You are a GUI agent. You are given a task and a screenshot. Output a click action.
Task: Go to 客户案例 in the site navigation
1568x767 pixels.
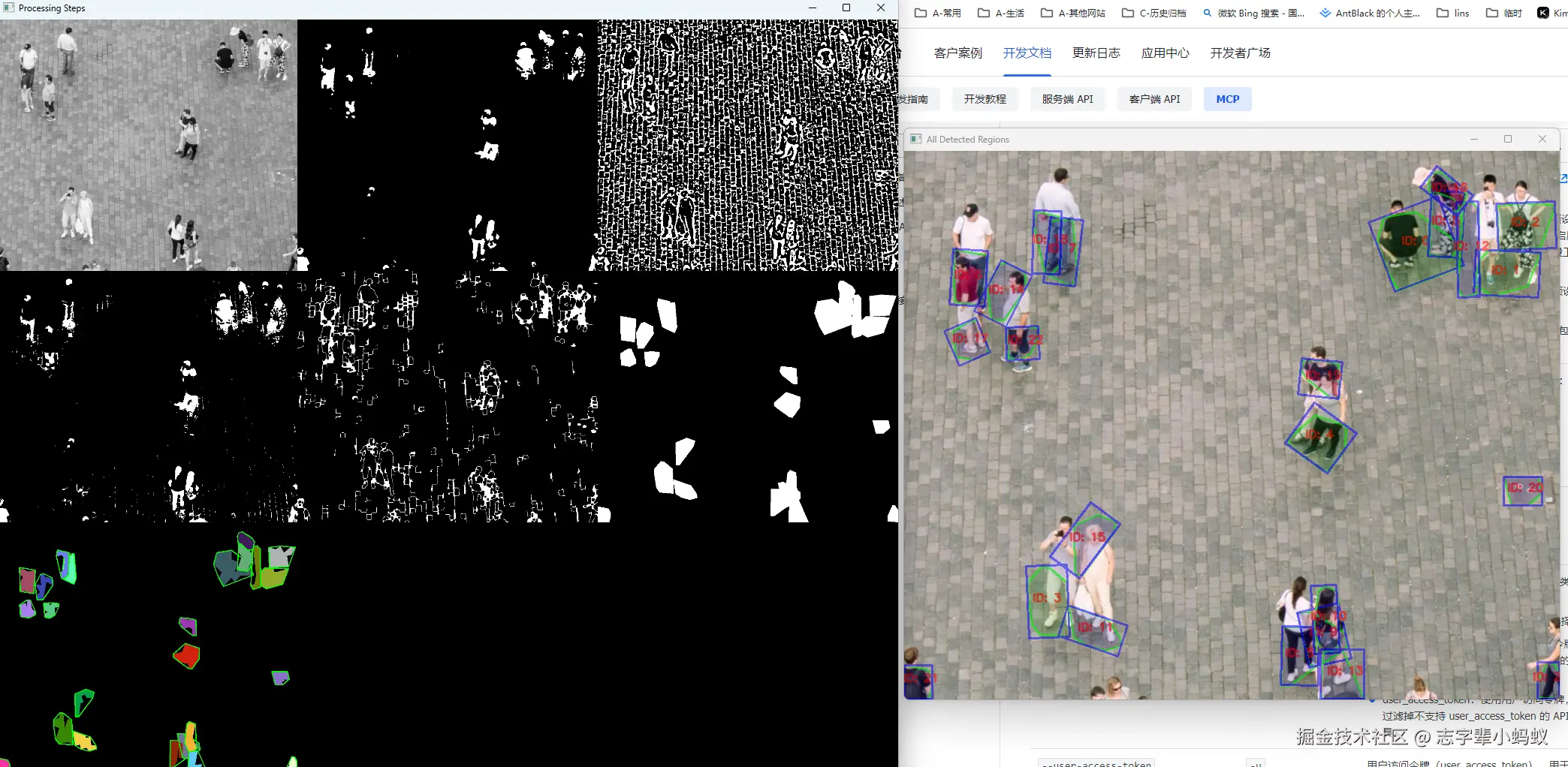pos(958,53)
